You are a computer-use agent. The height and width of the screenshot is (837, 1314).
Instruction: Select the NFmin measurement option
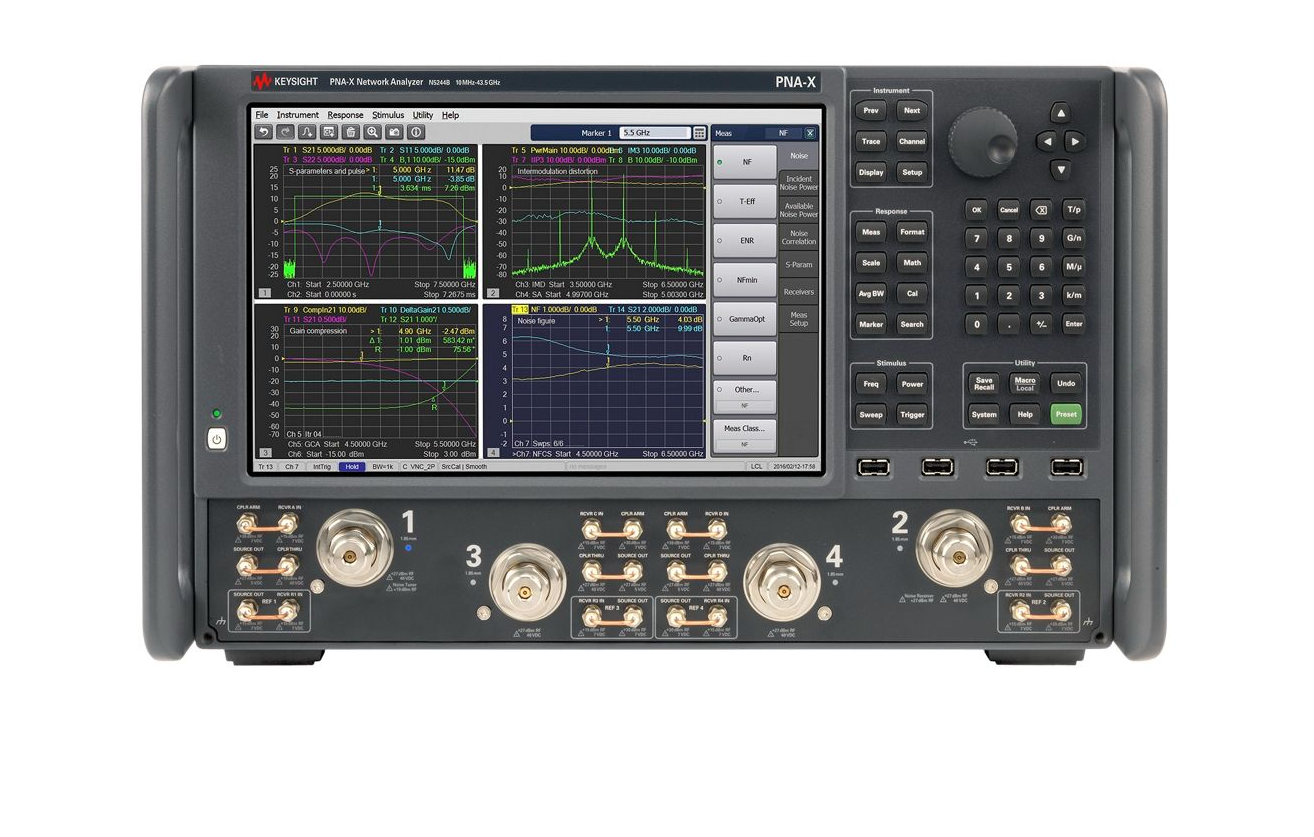[x=744, y=279]
